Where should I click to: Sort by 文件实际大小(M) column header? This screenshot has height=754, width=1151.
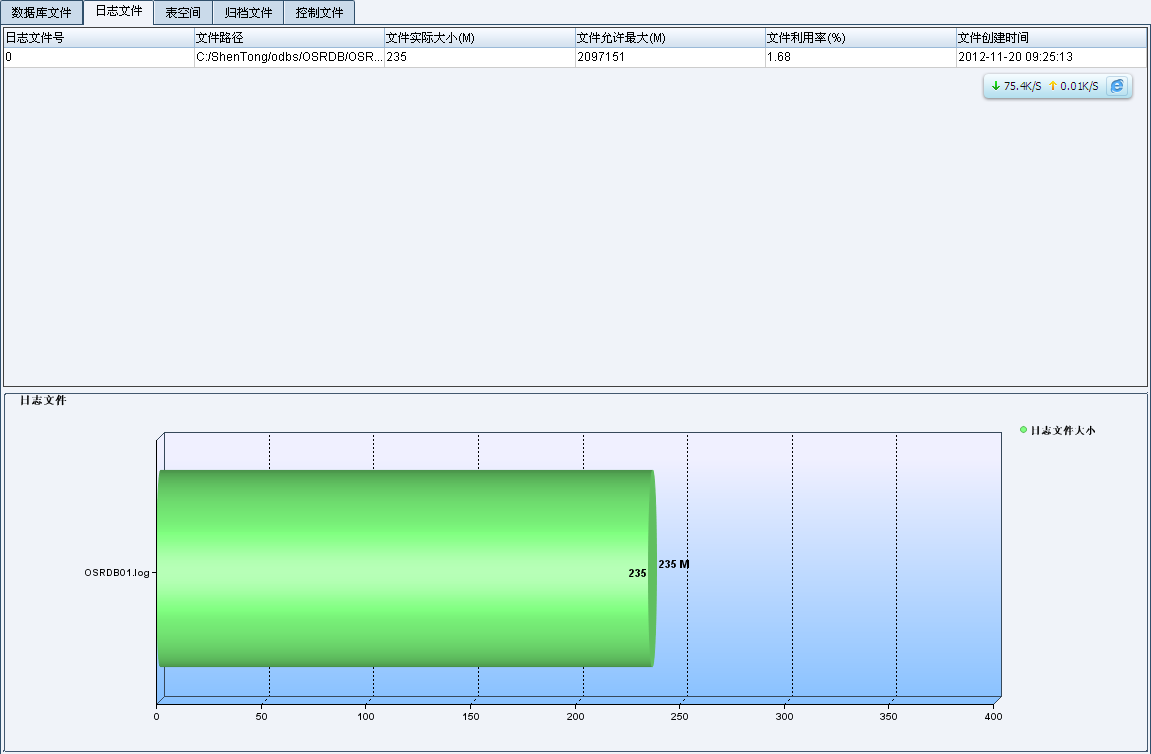479,38
